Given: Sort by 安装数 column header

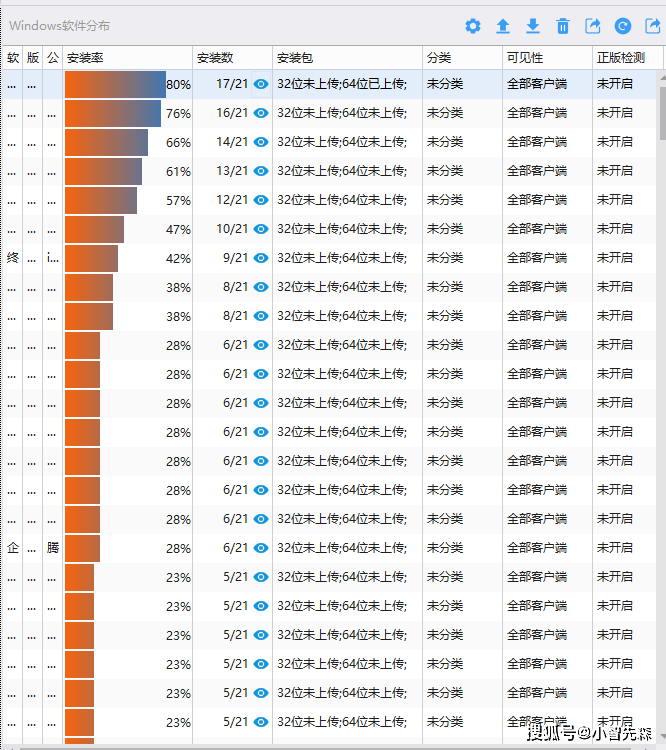Looking at the screenshot, I should (215, 58).
